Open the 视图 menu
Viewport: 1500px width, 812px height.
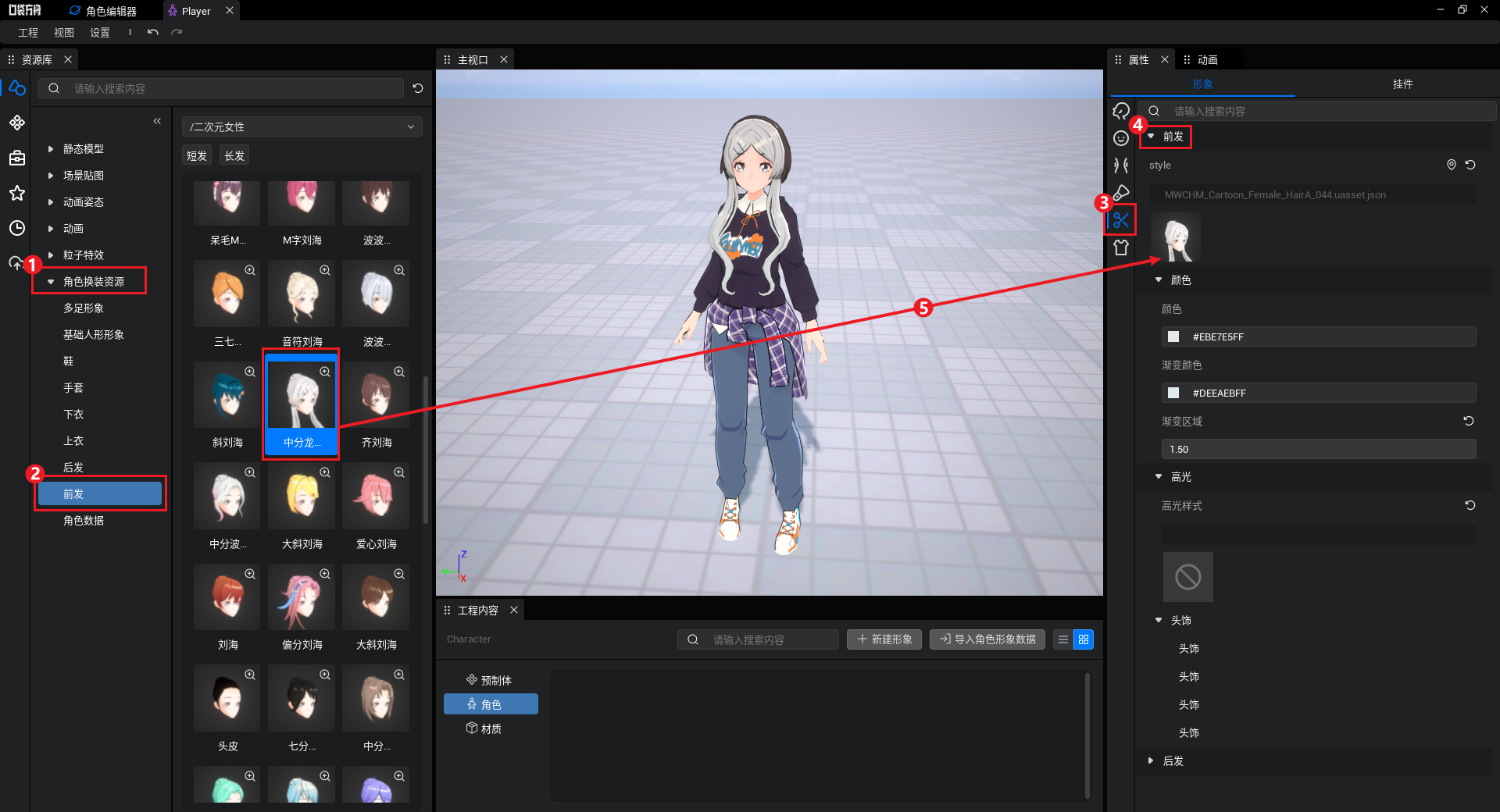click(64, 32)
